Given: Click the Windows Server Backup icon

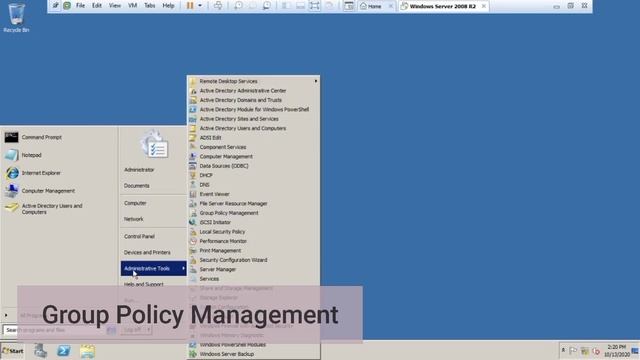Looking at the screenshot, I should [x=193, y=354].
